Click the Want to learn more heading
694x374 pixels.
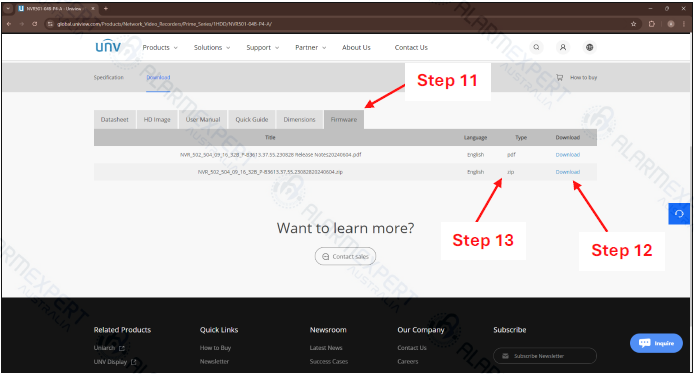point(345,228)
